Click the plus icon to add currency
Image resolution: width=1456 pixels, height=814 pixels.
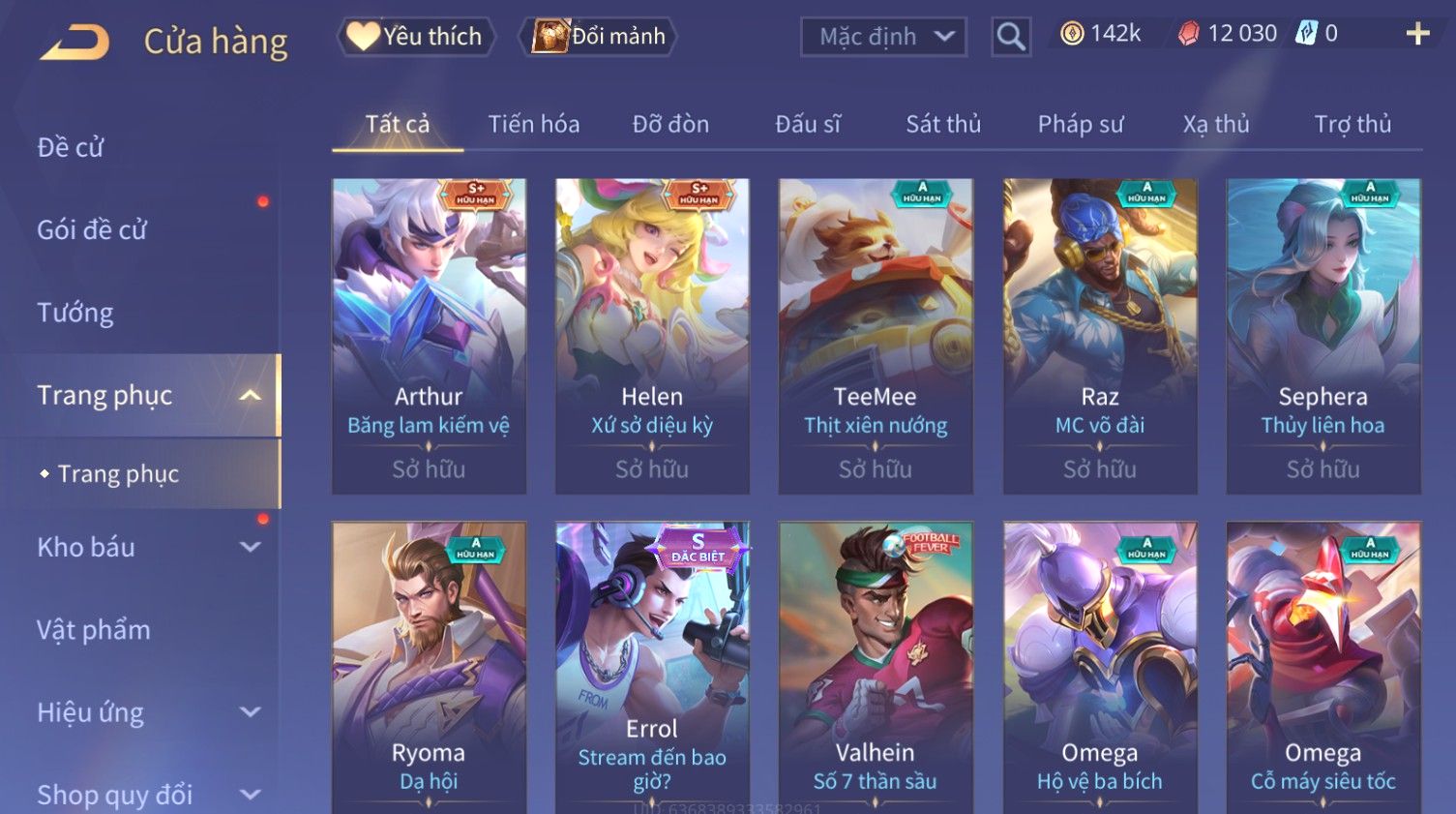click(x=1417, y=34)
